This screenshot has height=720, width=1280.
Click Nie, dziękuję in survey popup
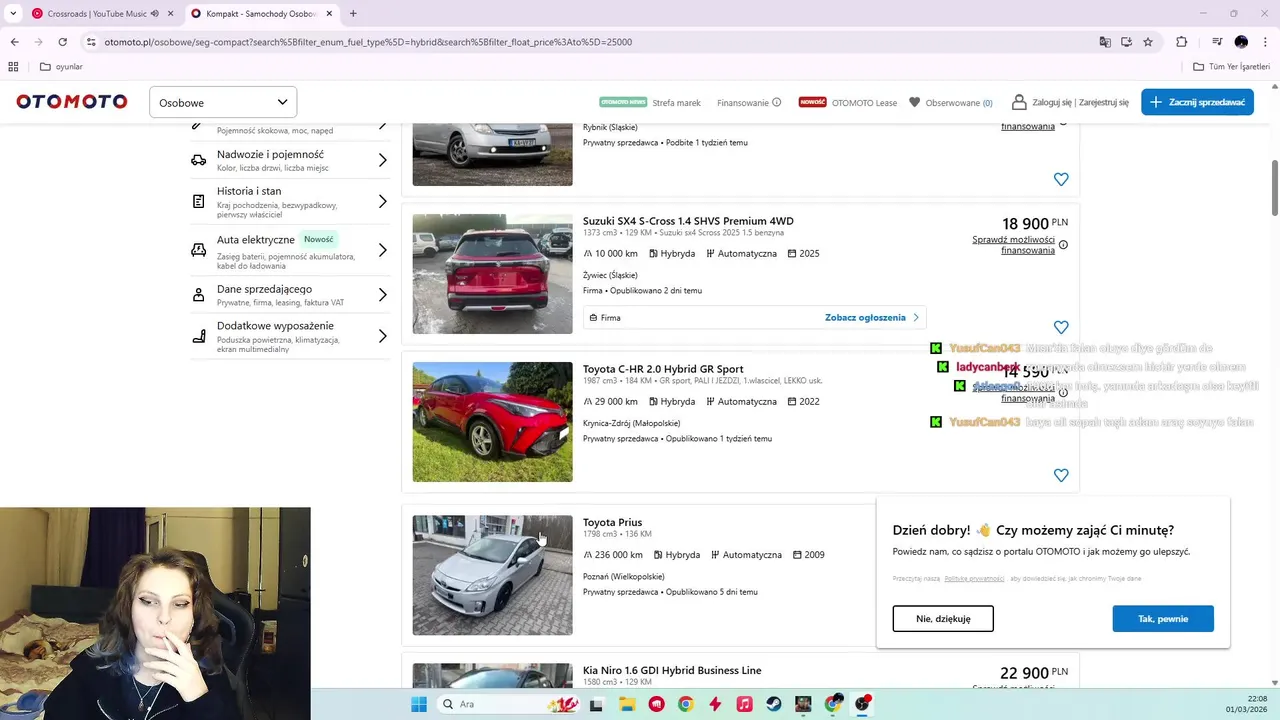[x=943, y=618]
